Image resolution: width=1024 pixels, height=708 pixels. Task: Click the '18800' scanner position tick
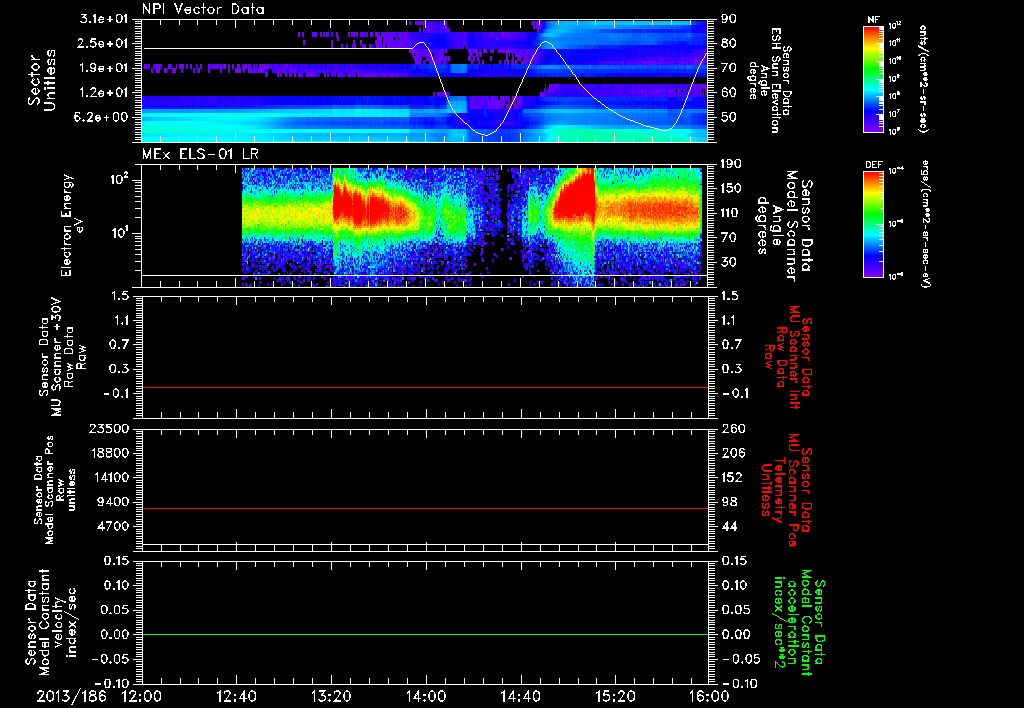tap(109, 453)
